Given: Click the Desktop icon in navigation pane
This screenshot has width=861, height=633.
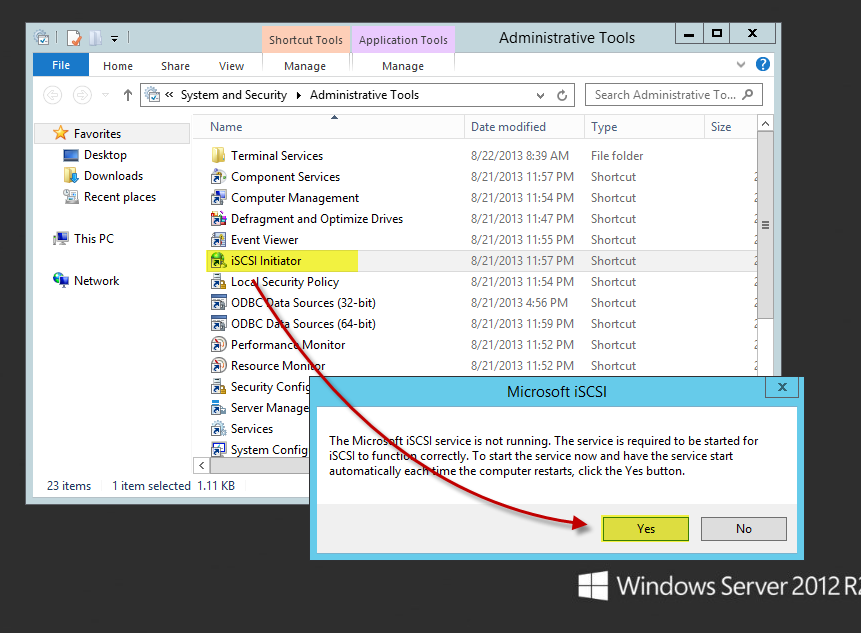Looking at the screenshot, I should [x=71, y=155].
